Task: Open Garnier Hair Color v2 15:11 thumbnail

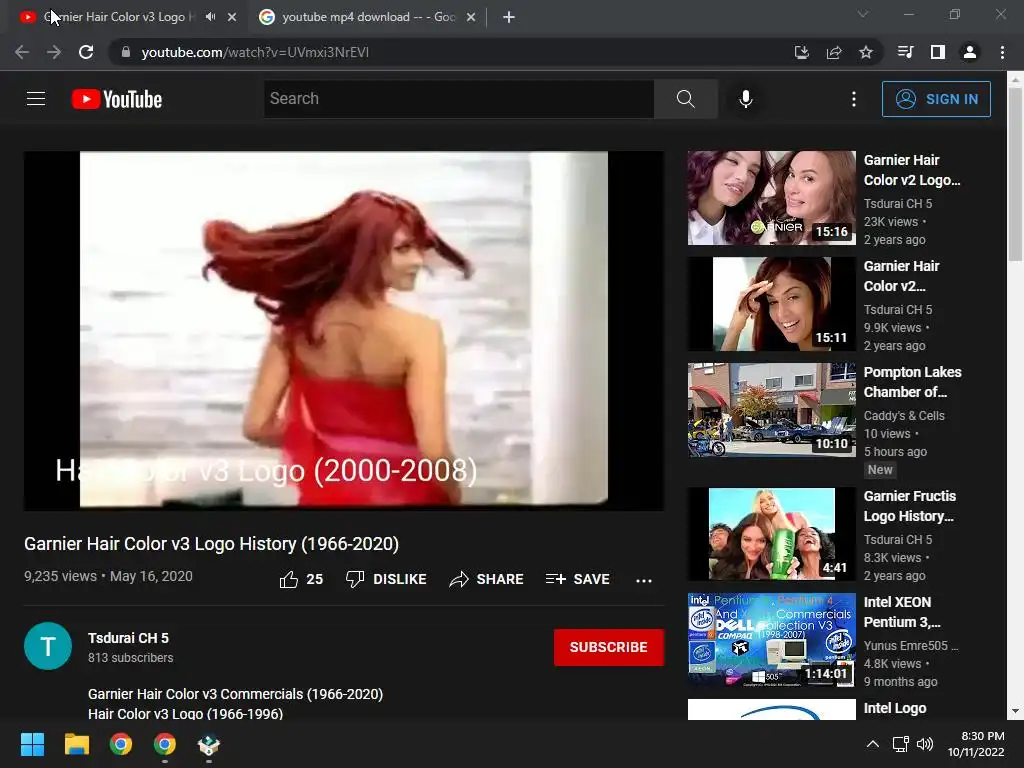Action: click(x=771, y=304)
